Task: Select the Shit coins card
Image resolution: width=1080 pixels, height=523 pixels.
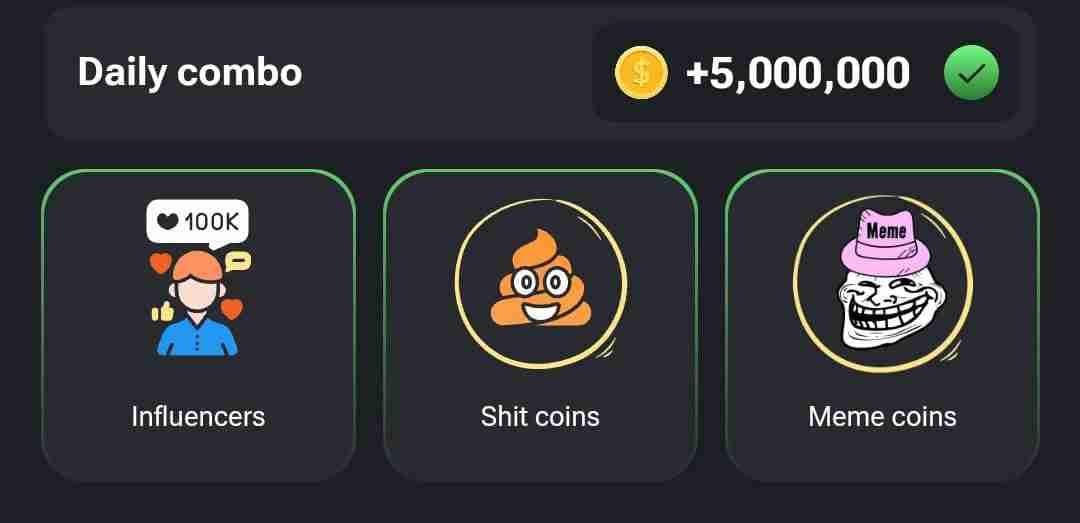Action: pos(540,325)
